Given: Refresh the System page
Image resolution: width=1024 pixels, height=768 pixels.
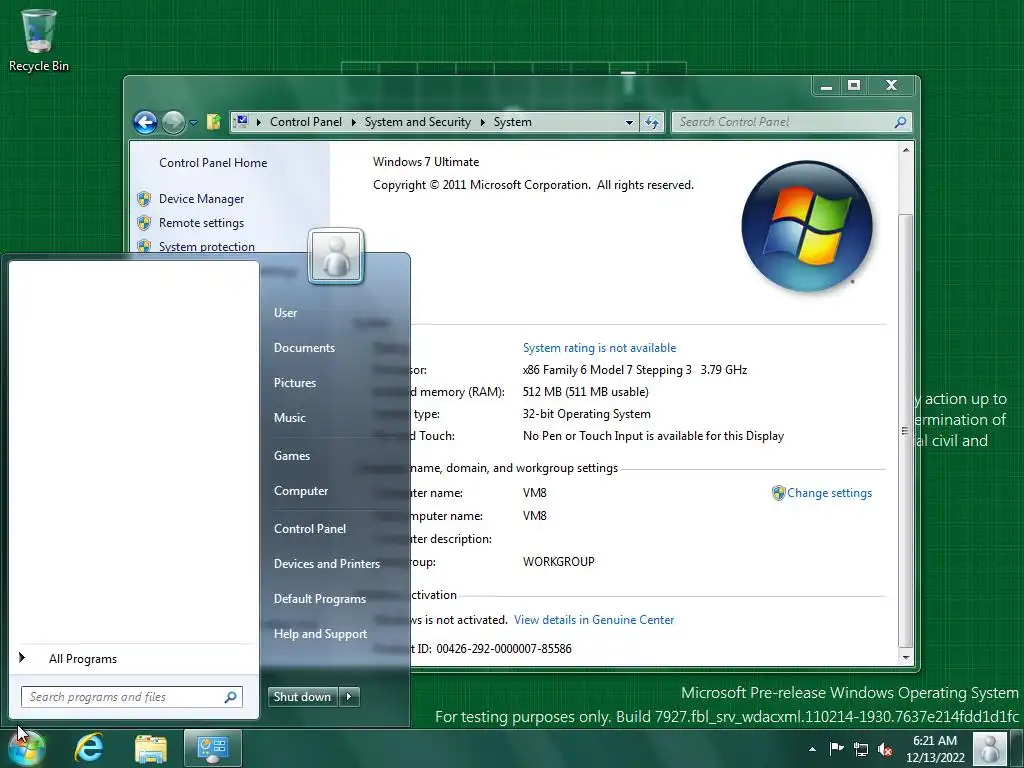Looking at the screenshot, I should 652,122.
